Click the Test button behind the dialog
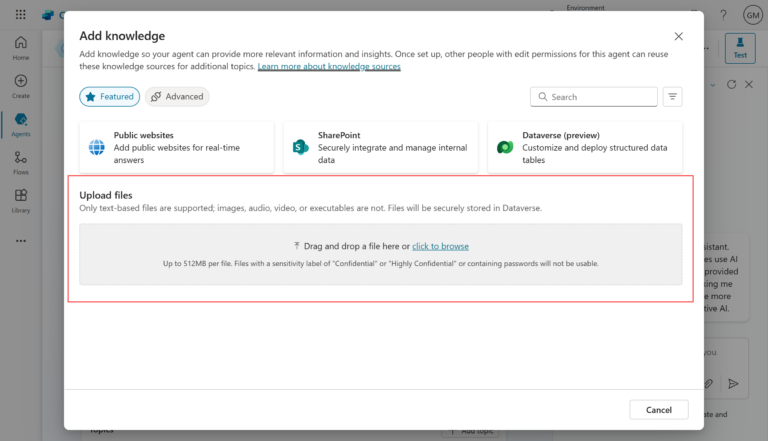Screen dimensions: 768x441 (x=740, y=48)
